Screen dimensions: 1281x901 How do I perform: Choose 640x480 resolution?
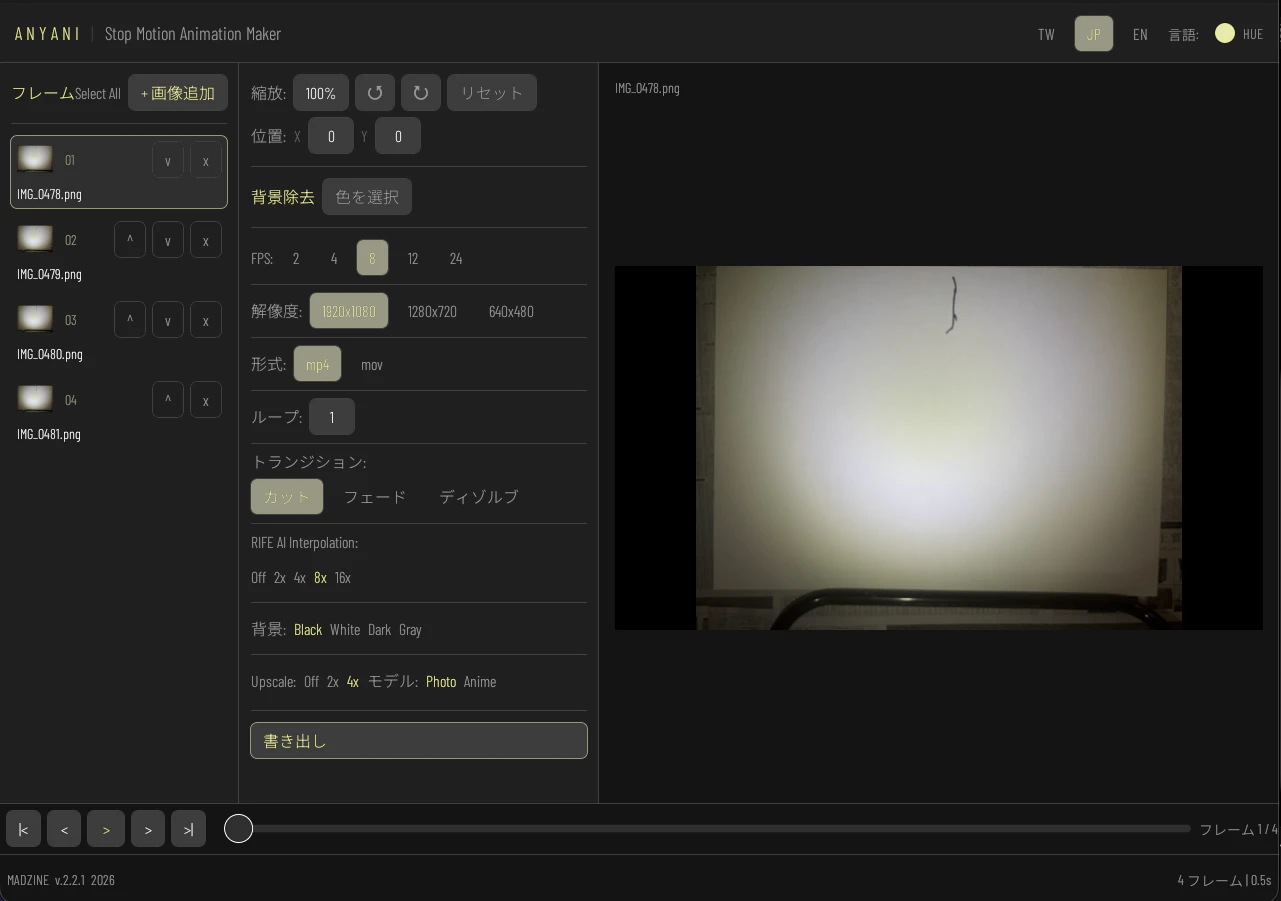(511, 311)
